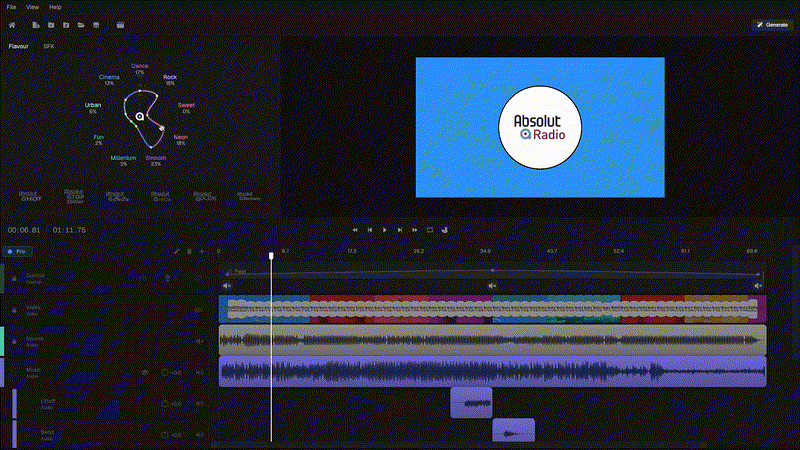Click the new document icon in toolbar
The image size is (800, 450).
[36, 25]
